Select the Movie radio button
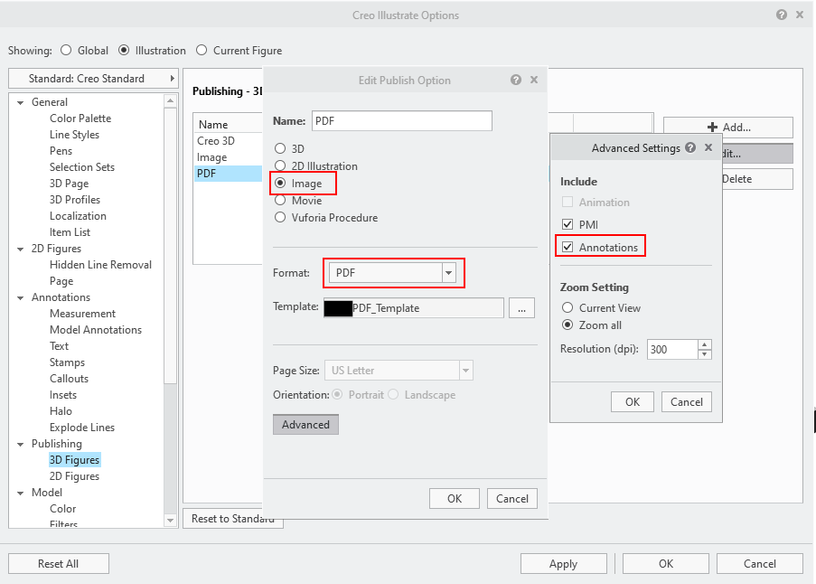 click(x=280, y=201)
